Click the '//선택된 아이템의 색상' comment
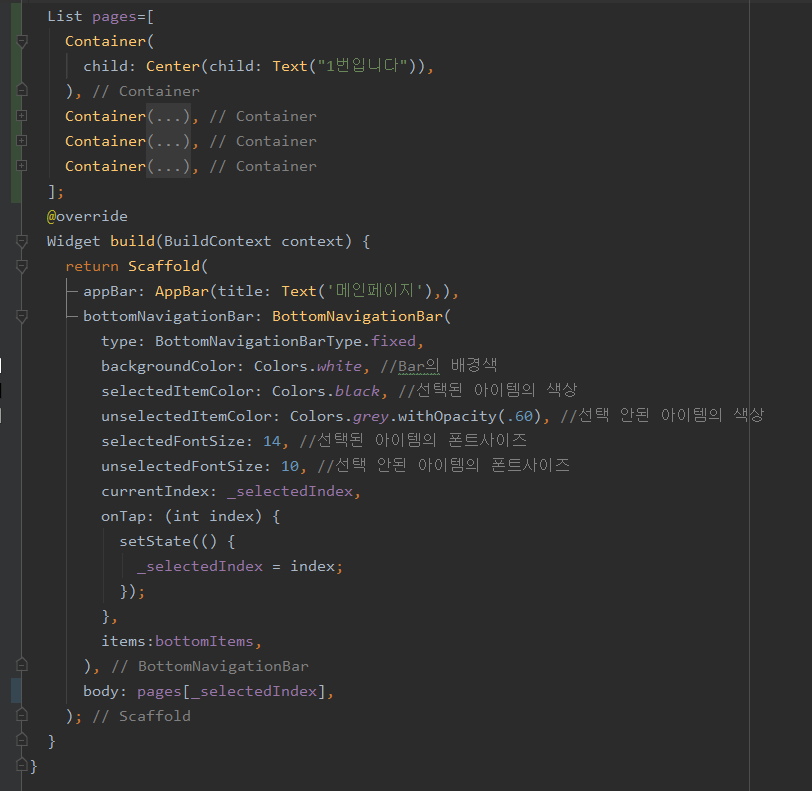The width and height of the screenshot is (812, 791). [x=488, y=390]
